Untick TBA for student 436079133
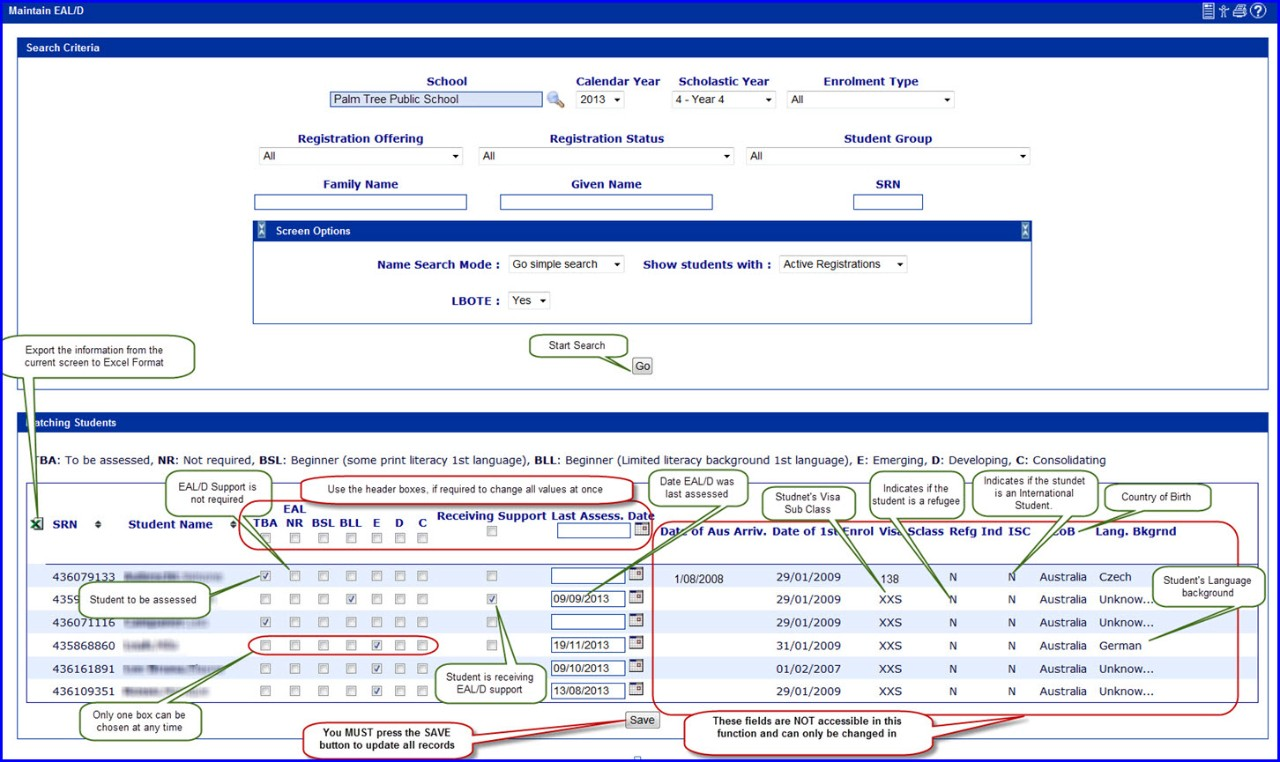 click(x=265, y=576)
